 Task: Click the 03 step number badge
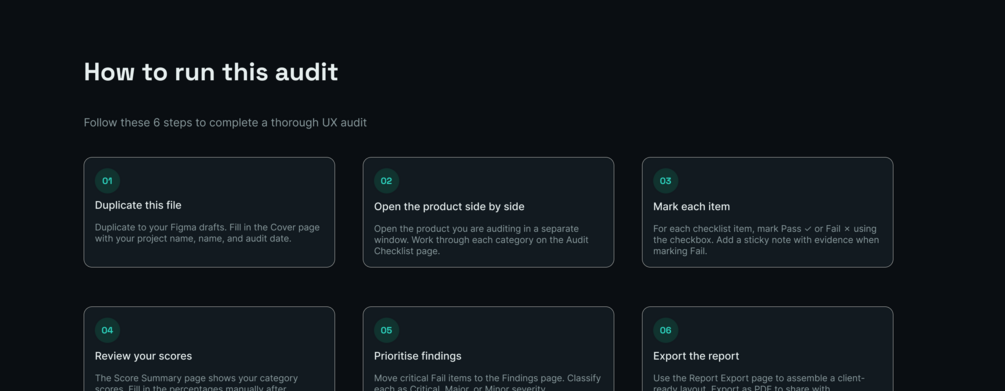click(666, 181)
